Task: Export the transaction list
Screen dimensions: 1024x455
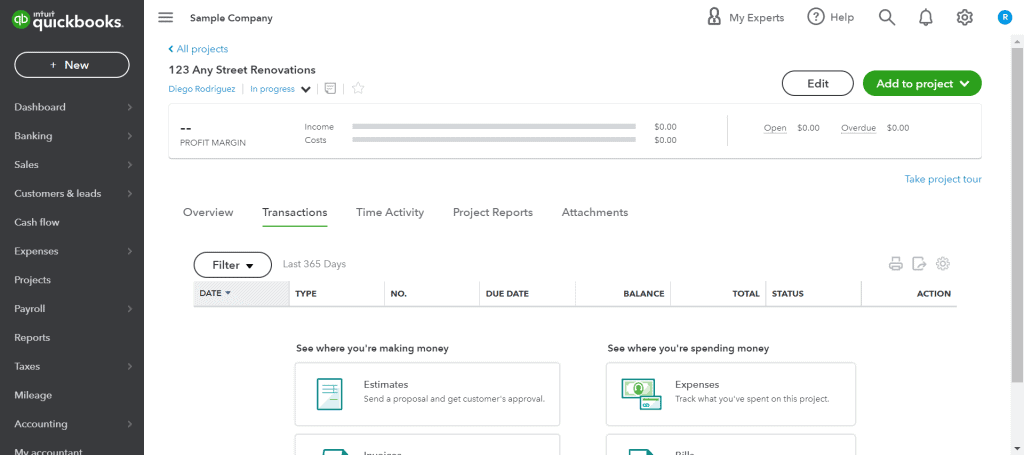Action: coord(919,264)
